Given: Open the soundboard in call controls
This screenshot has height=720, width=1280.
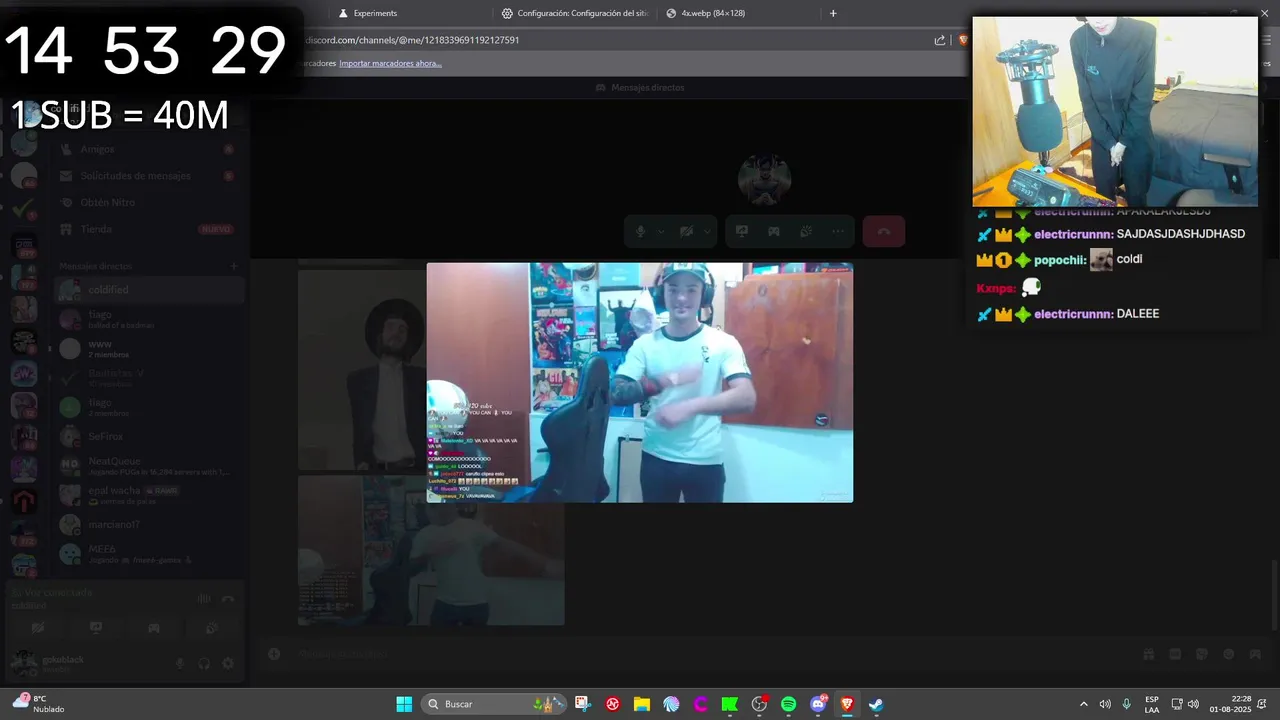Looking at the screenshot, I should pyautogui.click(x=806, y=231).
